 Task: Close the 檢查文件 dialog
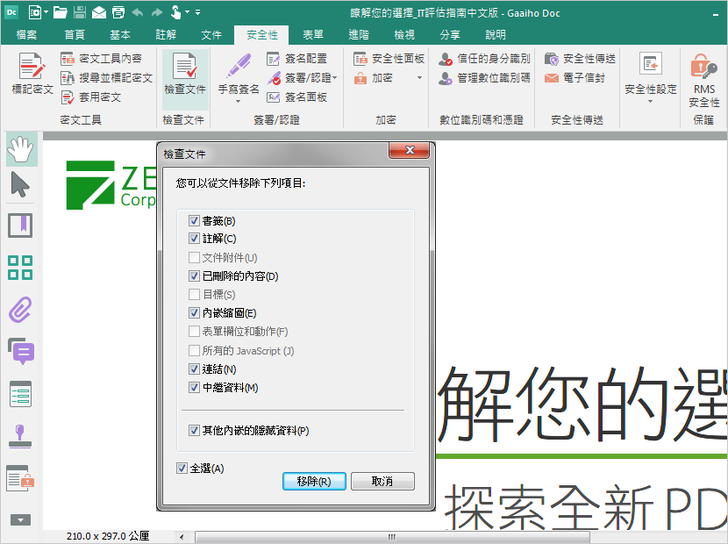[x=409, y=150]
